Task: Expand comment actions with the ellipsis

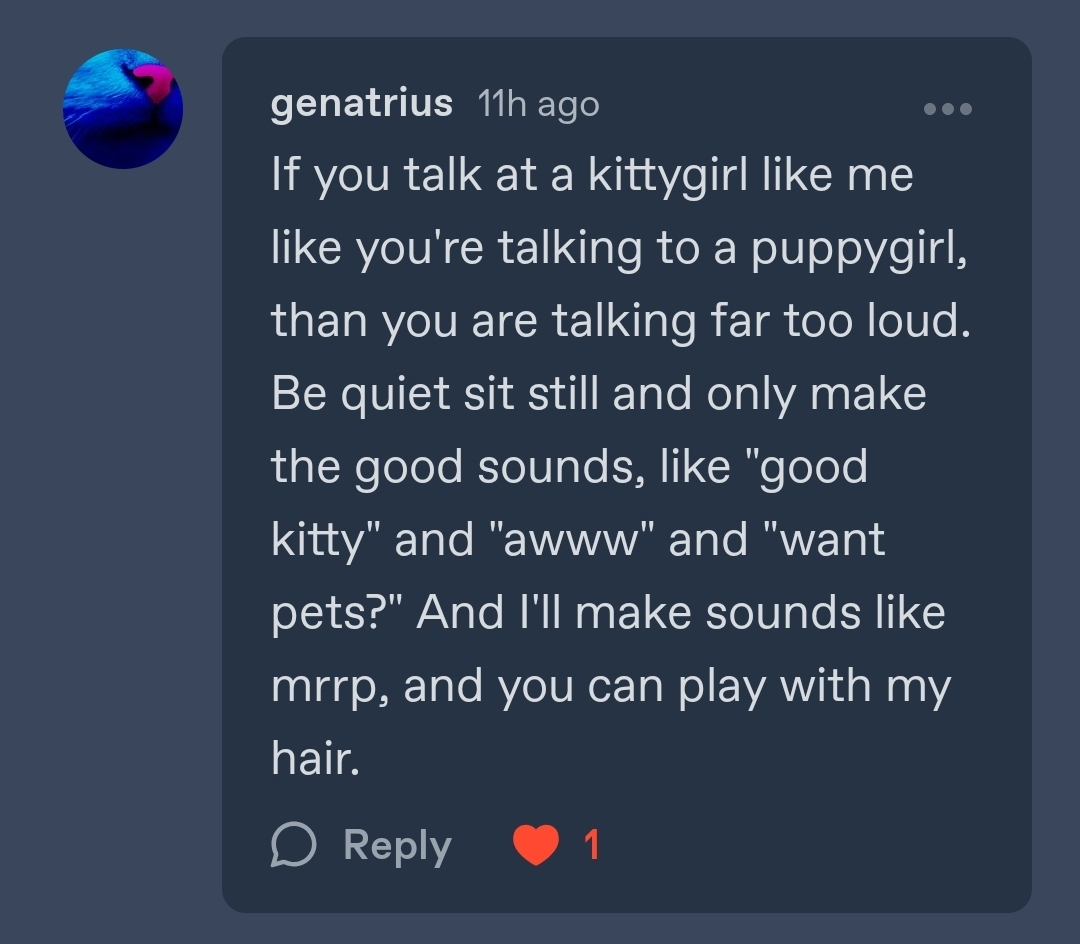Action: [x=947, y=108]
